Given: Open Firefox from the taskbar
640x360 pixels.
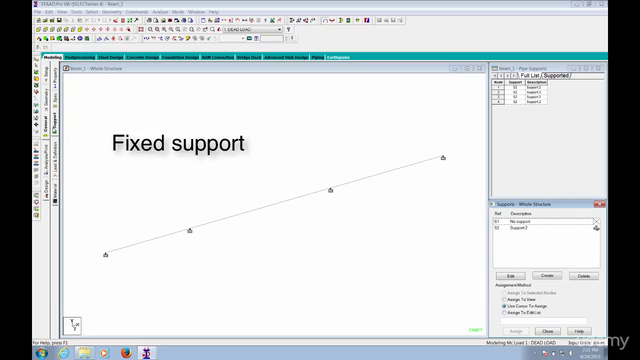Looking at the screenshot, I should [x=127, y=353].
